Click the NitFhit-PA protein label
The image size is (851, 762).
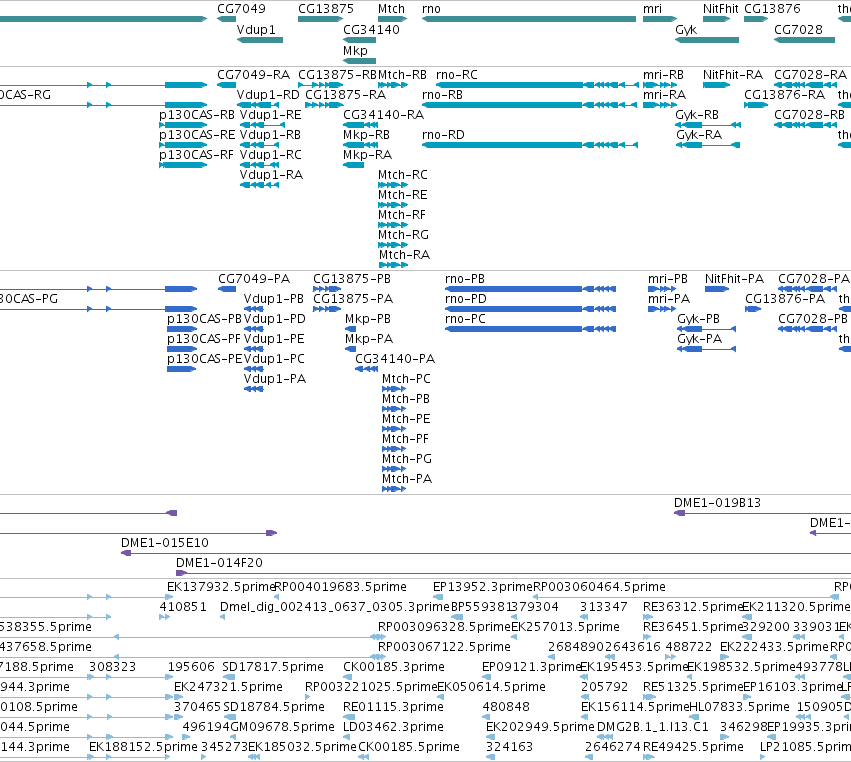[734, 278]
